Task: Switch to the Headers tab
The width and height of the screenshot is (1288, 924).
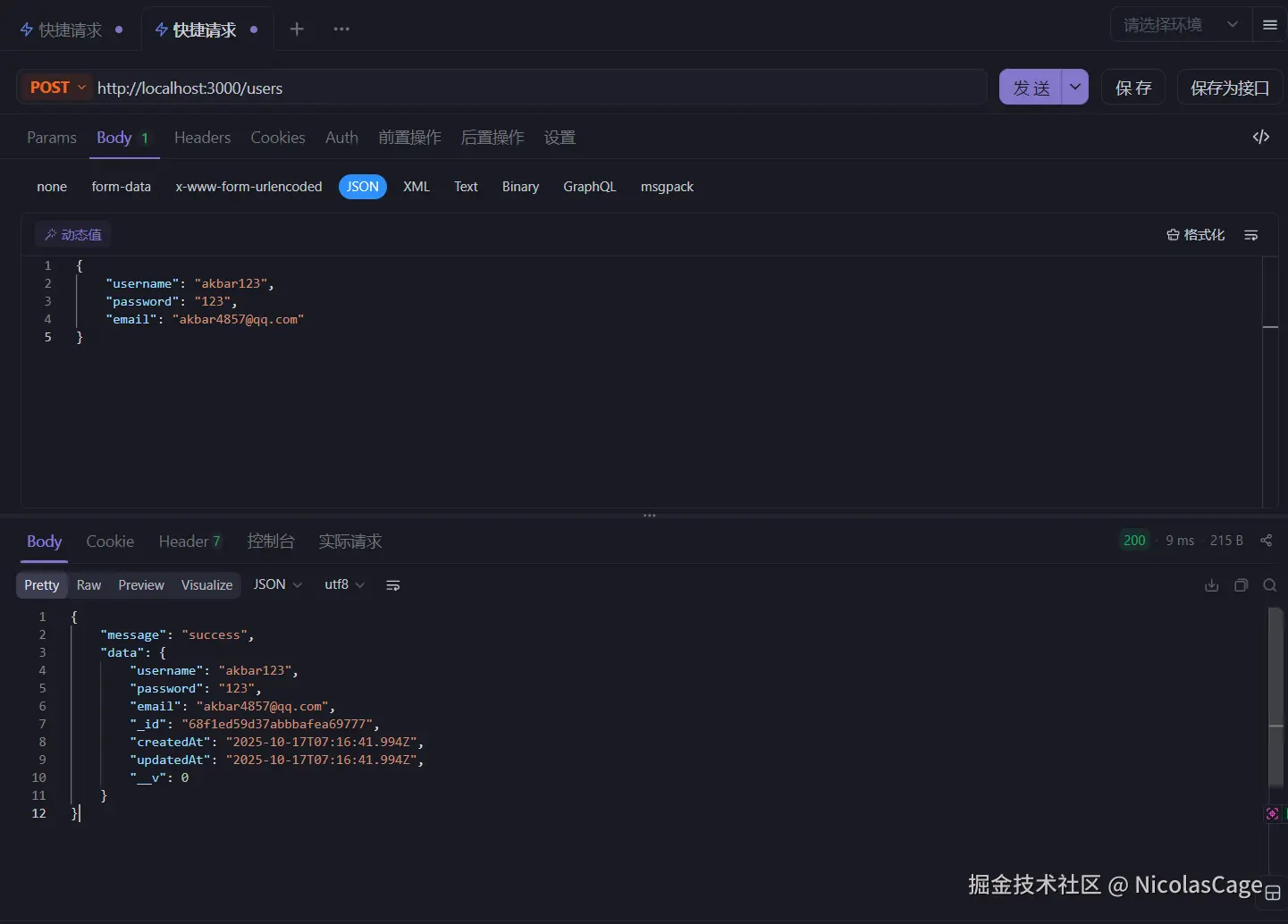Action: pos(202,138)
